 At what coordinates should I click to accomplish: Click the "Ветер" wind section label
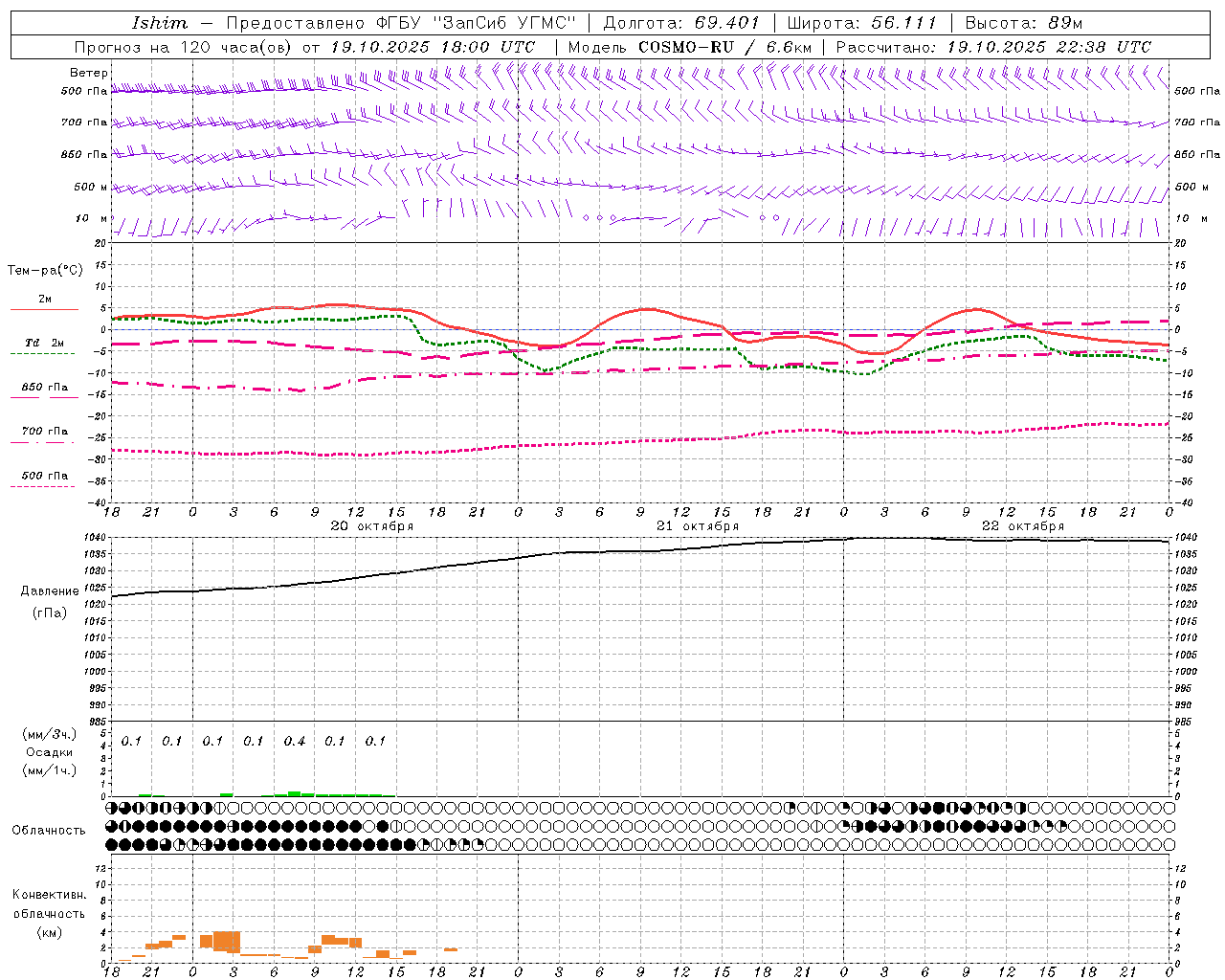coord(89,73)
